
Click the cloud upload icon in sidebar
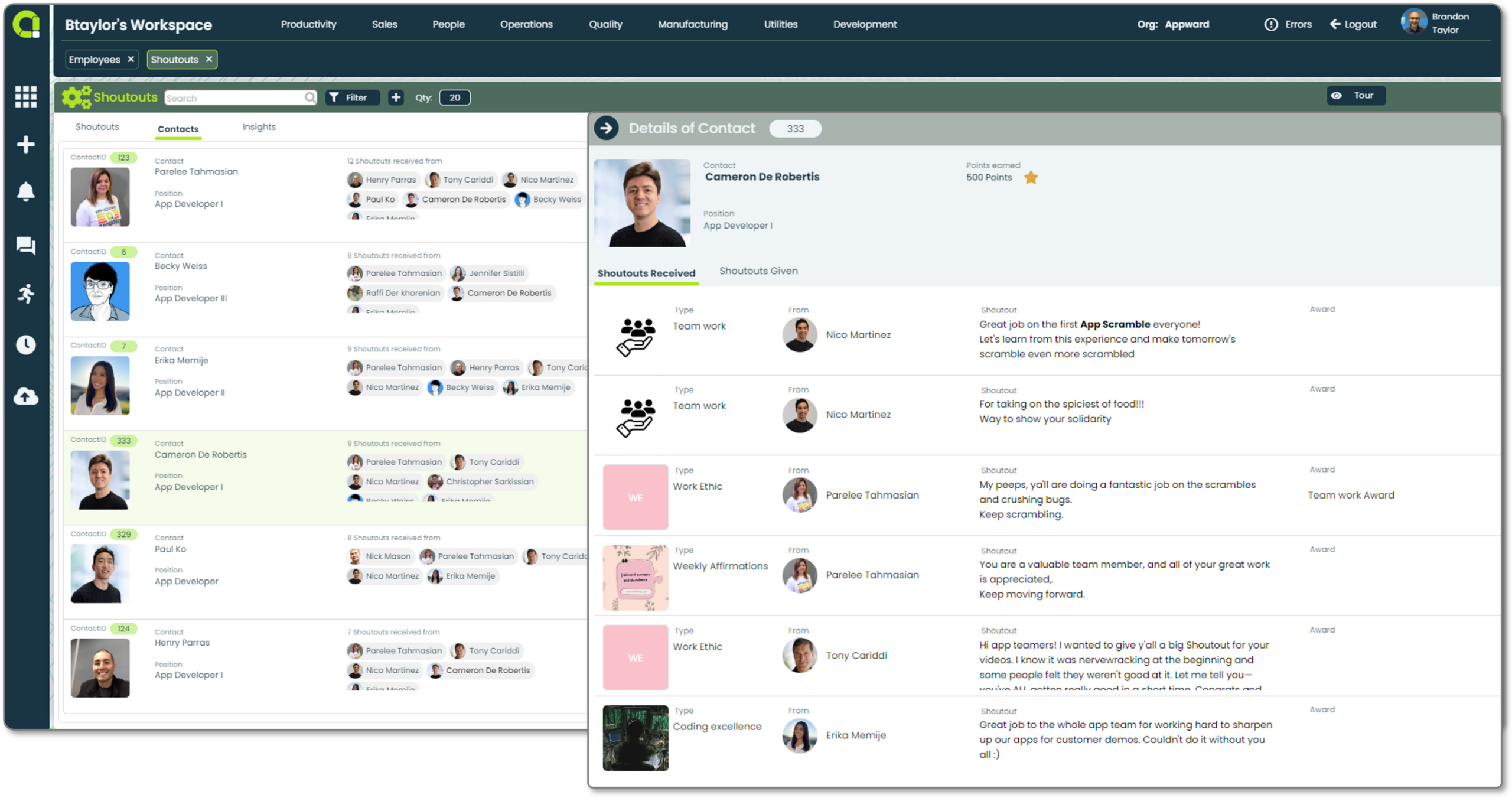pyautogui.click(x=26, y=396)
